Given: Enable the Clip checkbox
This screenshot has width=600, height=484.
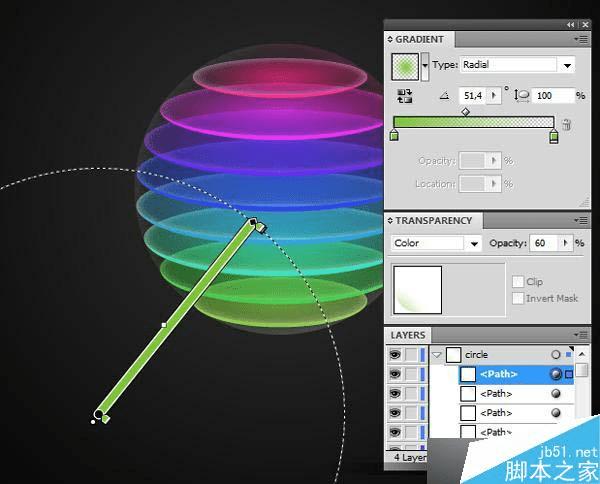Looking at the screenshot, I should point(518,282).
